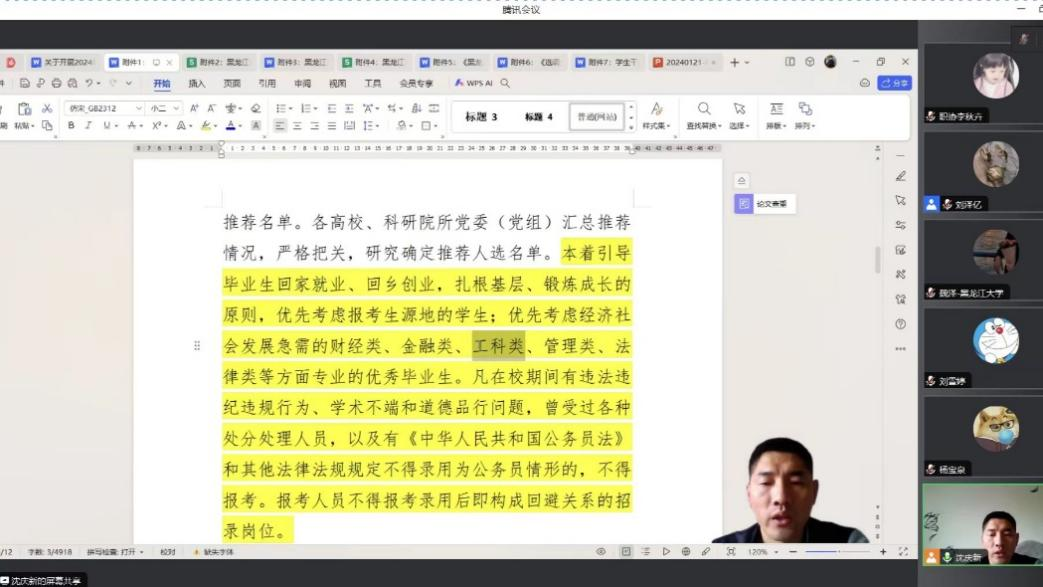Toggle italic formatting in the ribbon
Image resolution: width=1043 pixels, height=587 pixels.
coord(88,126)
